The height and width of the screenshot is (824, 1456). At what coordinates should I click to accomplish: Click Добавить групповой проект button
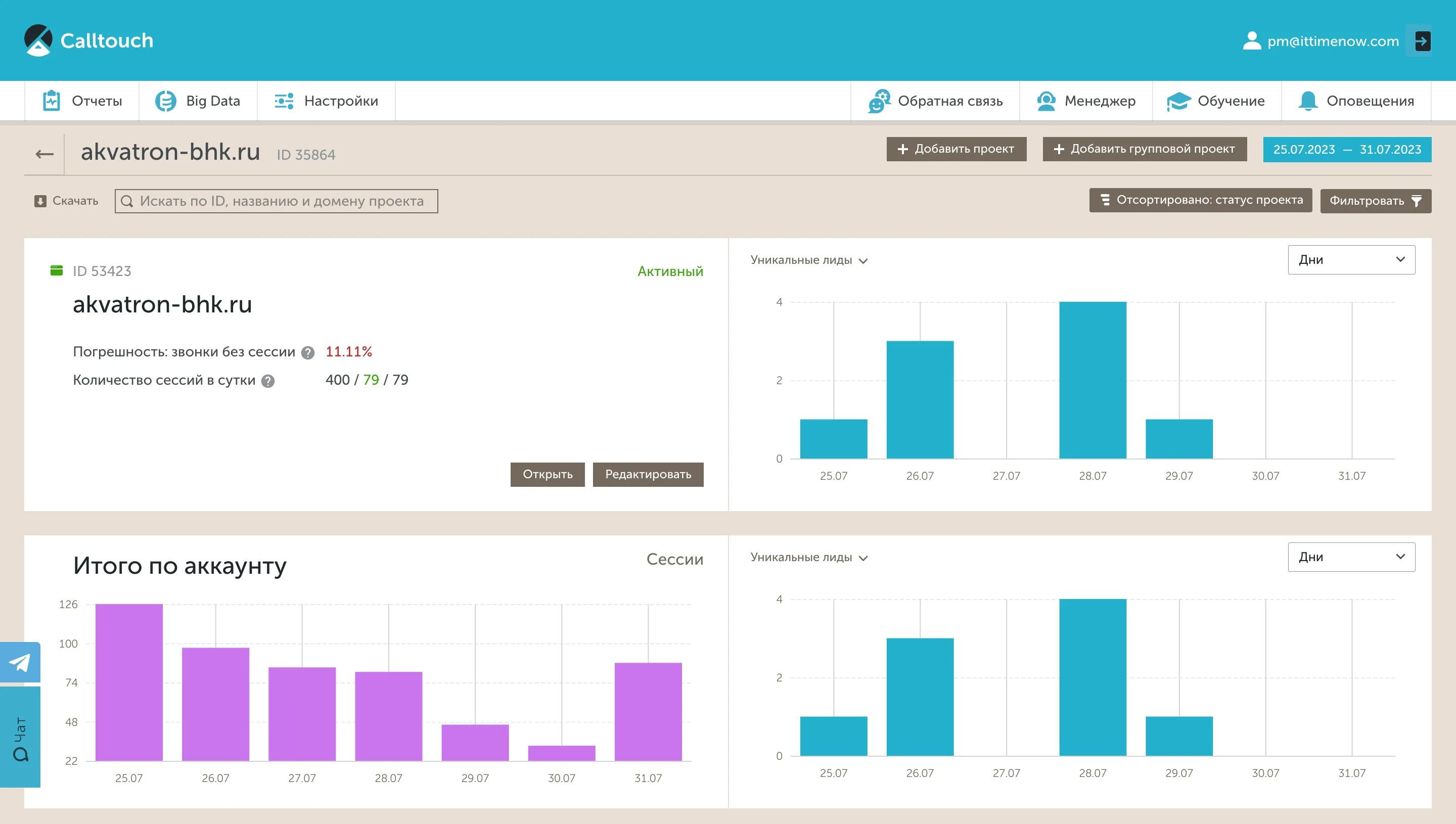[1145, 149]
